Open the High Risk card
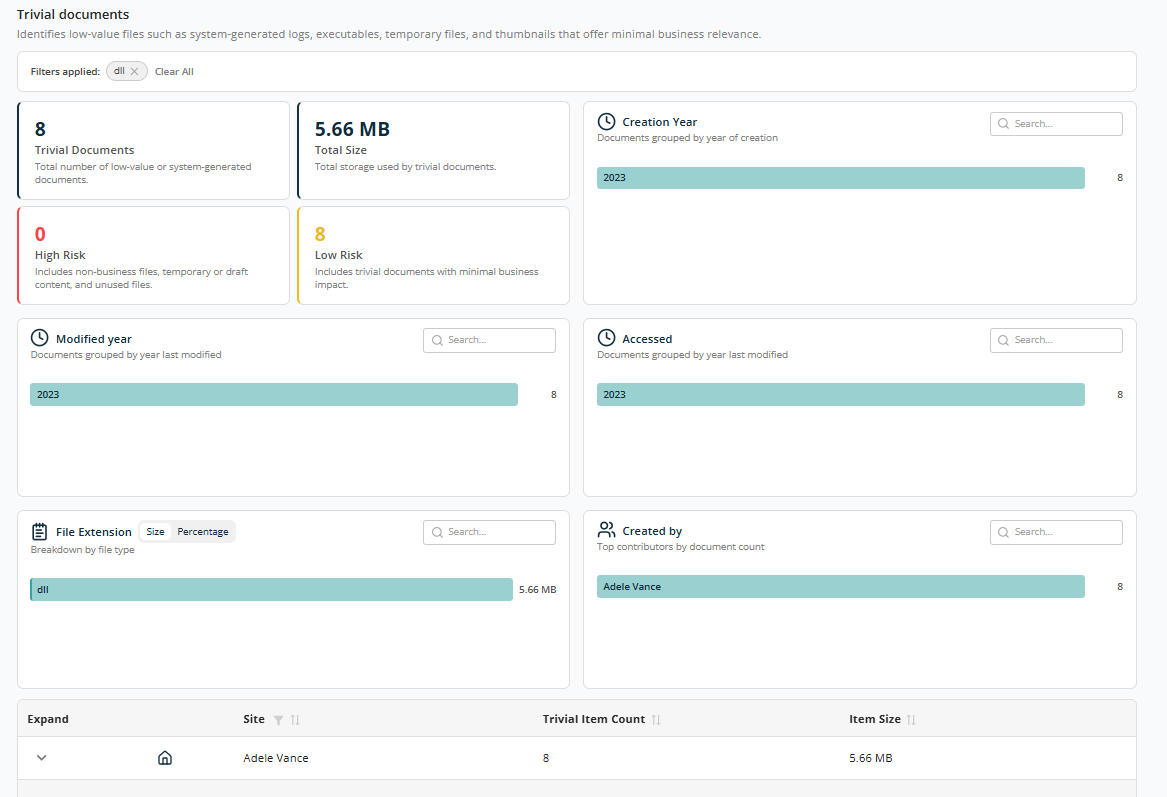 click(153, 255)
